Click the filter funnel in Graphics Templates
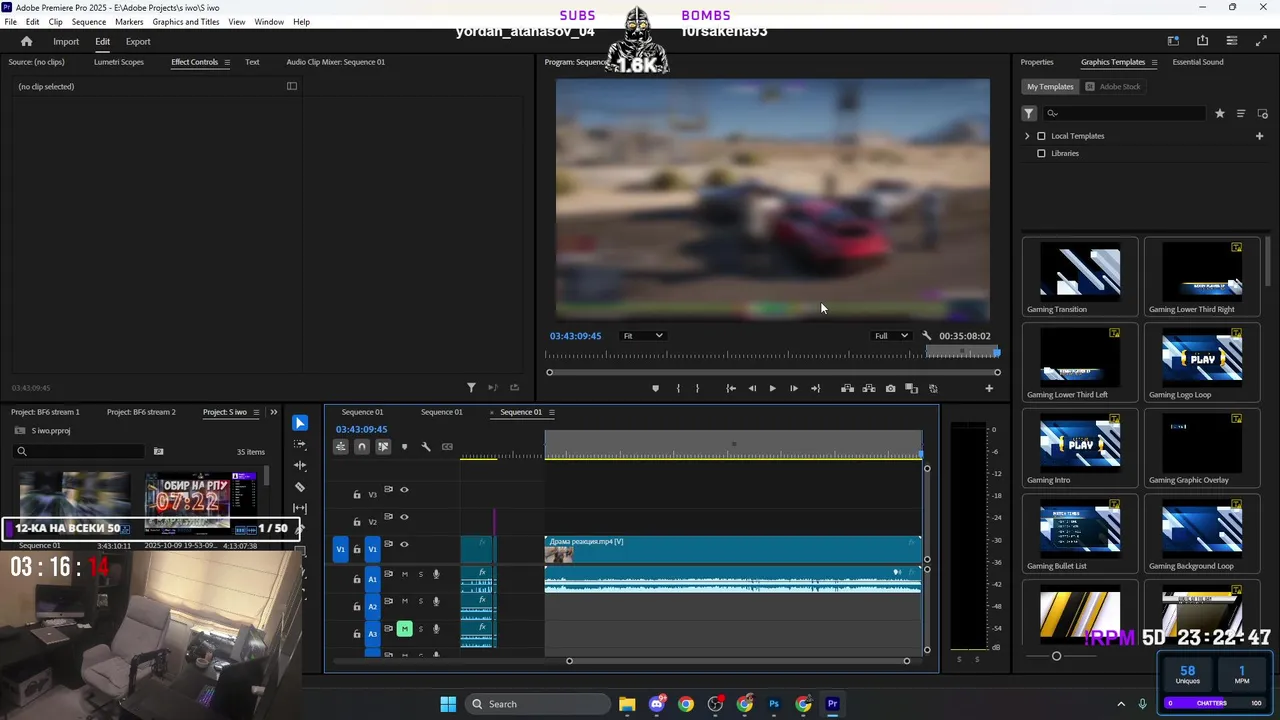1280x720 pixels. [x=1029, y=114]
